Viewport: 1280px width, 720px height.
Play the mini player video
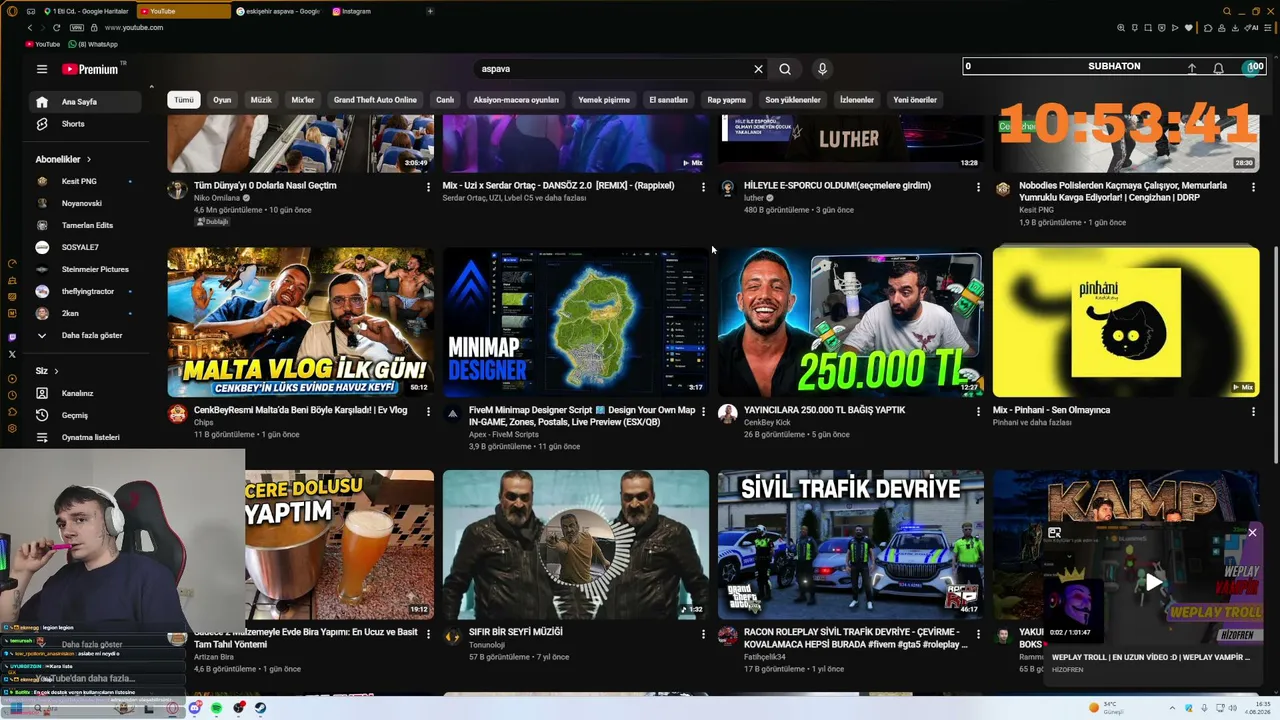1154,582
